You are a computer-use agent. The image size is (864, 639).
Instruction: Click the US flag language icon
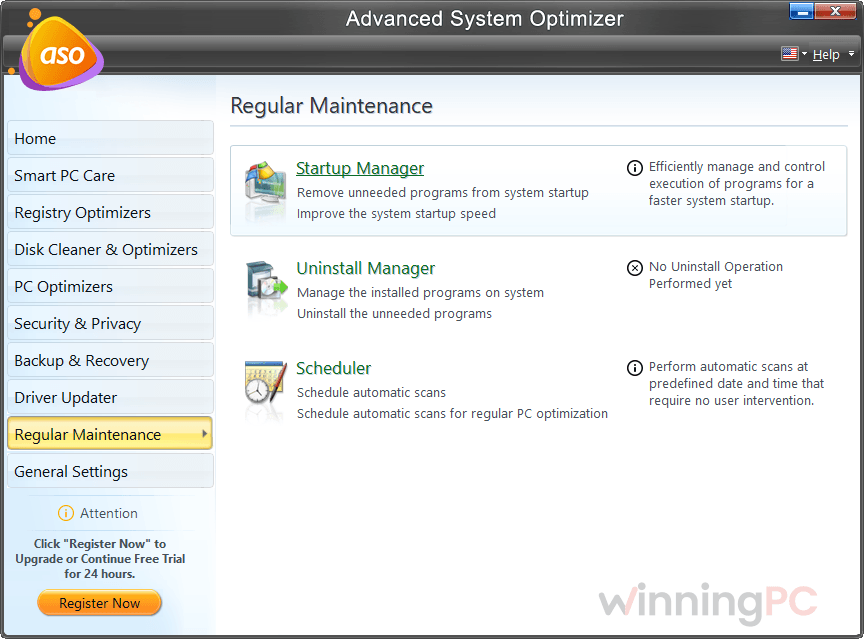(x=790, y=53)
